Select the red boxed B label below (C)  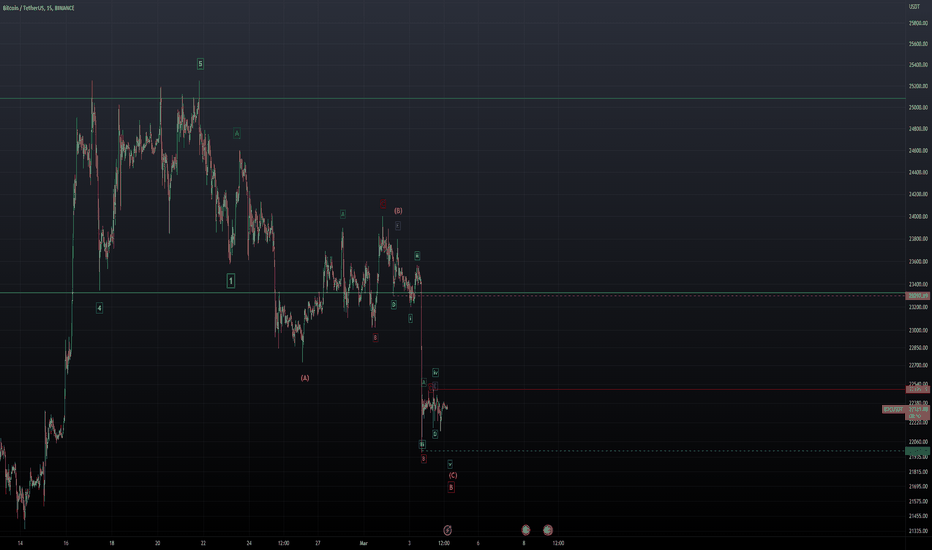pyautogui.click(x=451, y=487)
